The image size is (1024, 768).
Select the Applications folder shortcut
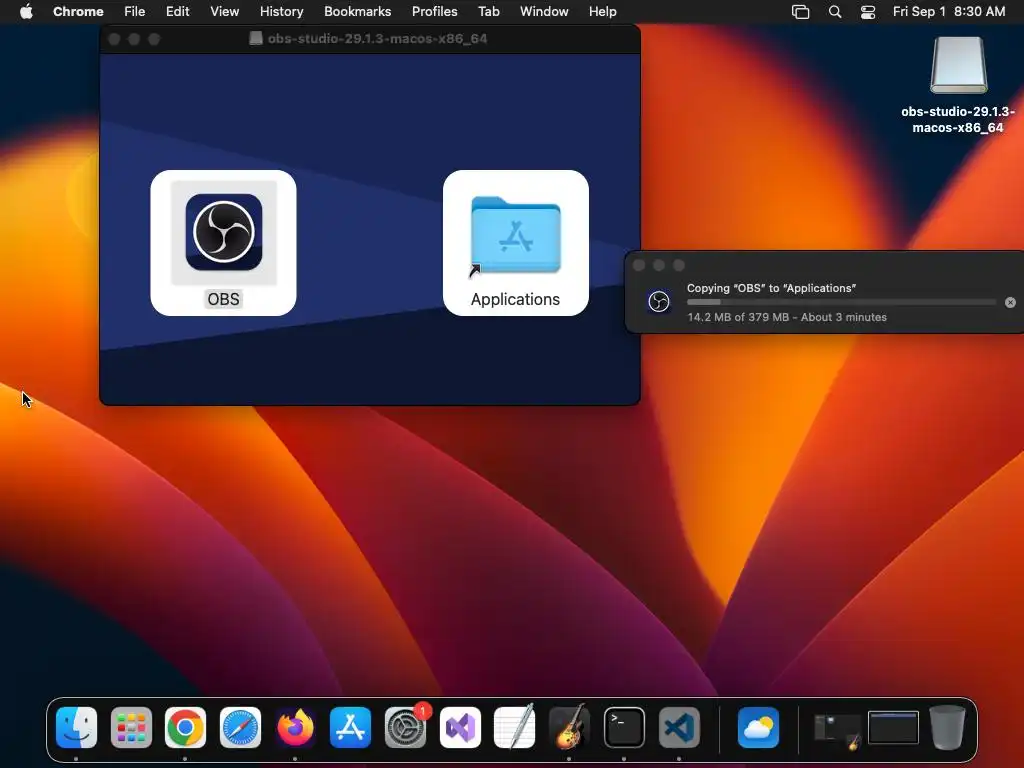[515, 234]
